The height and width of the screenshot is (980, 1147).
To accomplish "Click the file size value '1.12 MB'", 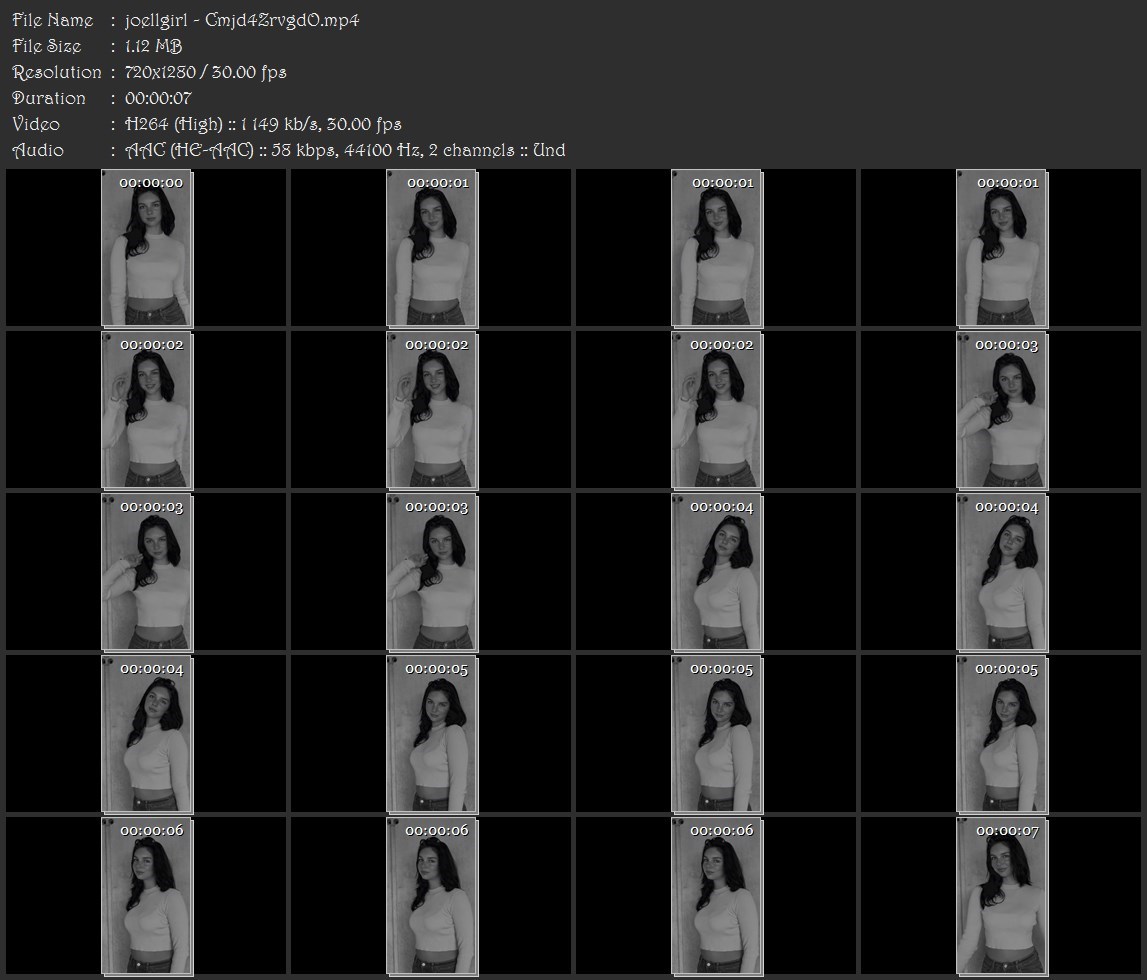I will tap(154, 46).
